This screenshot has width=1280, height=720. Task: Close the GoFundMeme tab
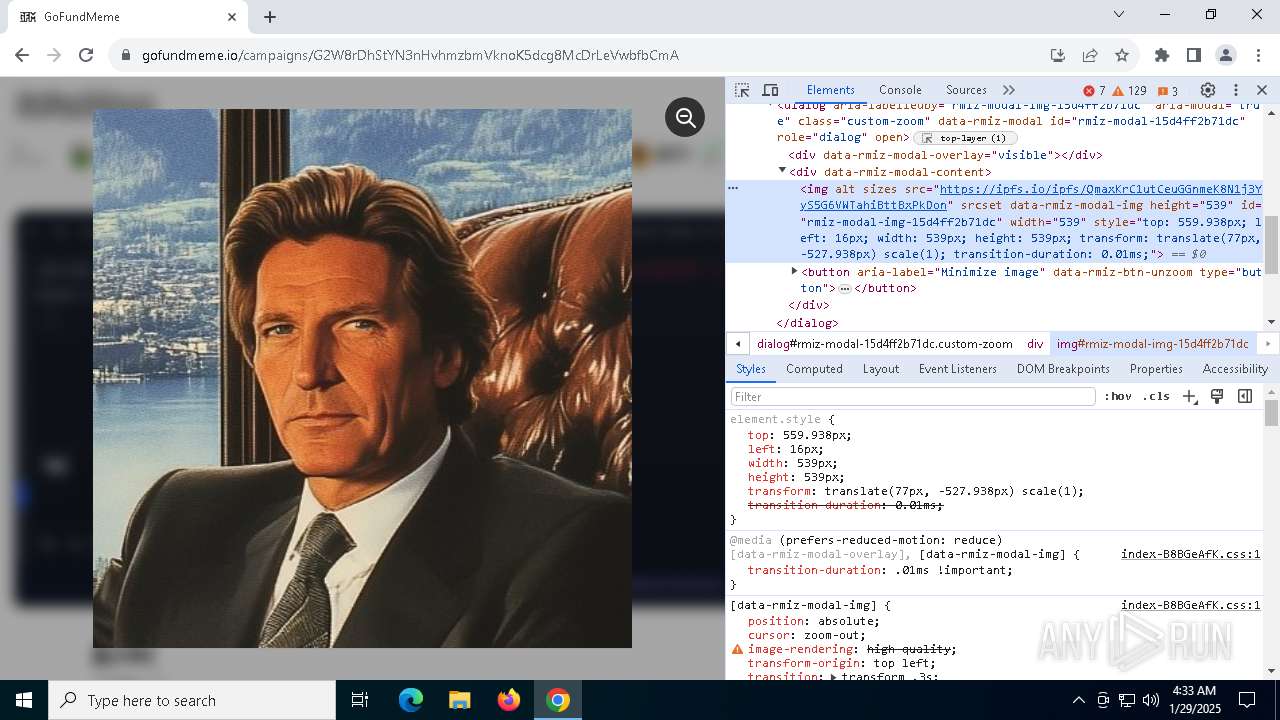[232, 17]
